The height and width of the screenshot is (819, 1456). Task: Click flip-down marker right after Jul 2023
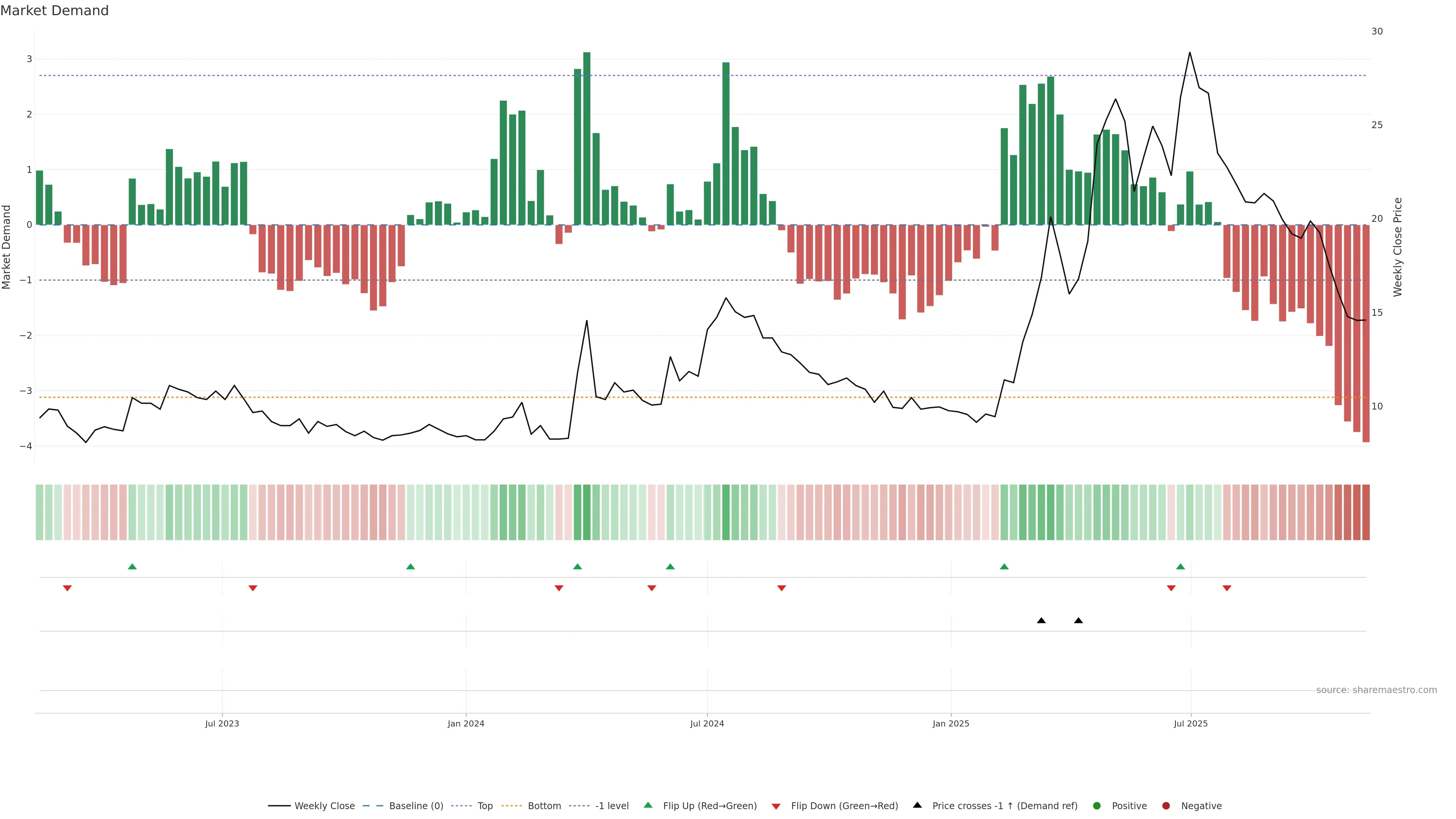coord(253,588)
